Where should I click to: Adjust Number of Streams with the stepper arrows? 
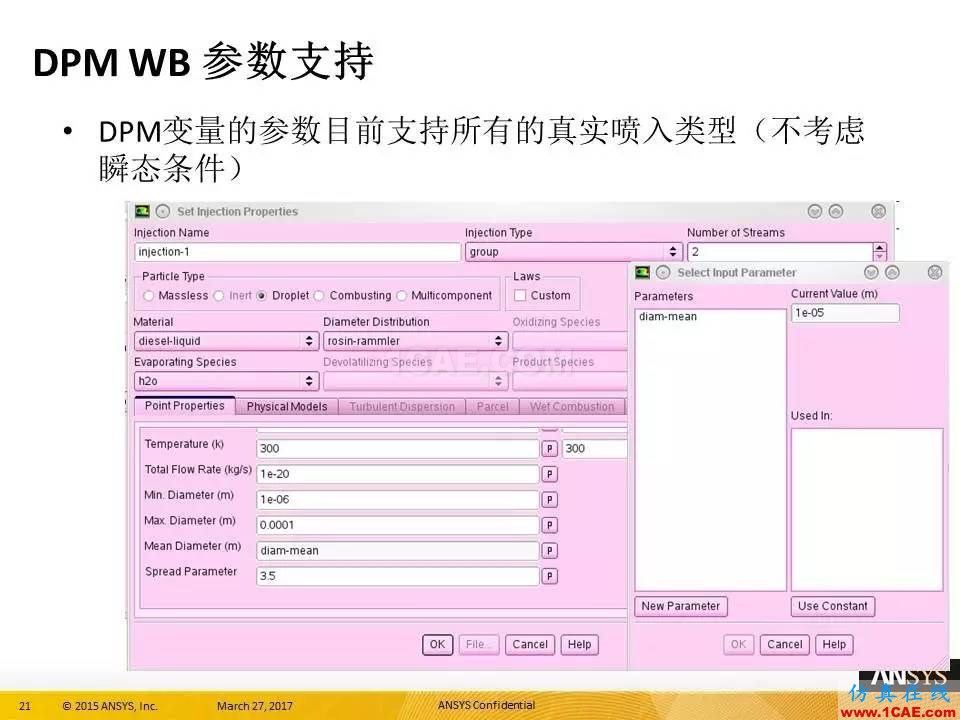pos(880,252)
